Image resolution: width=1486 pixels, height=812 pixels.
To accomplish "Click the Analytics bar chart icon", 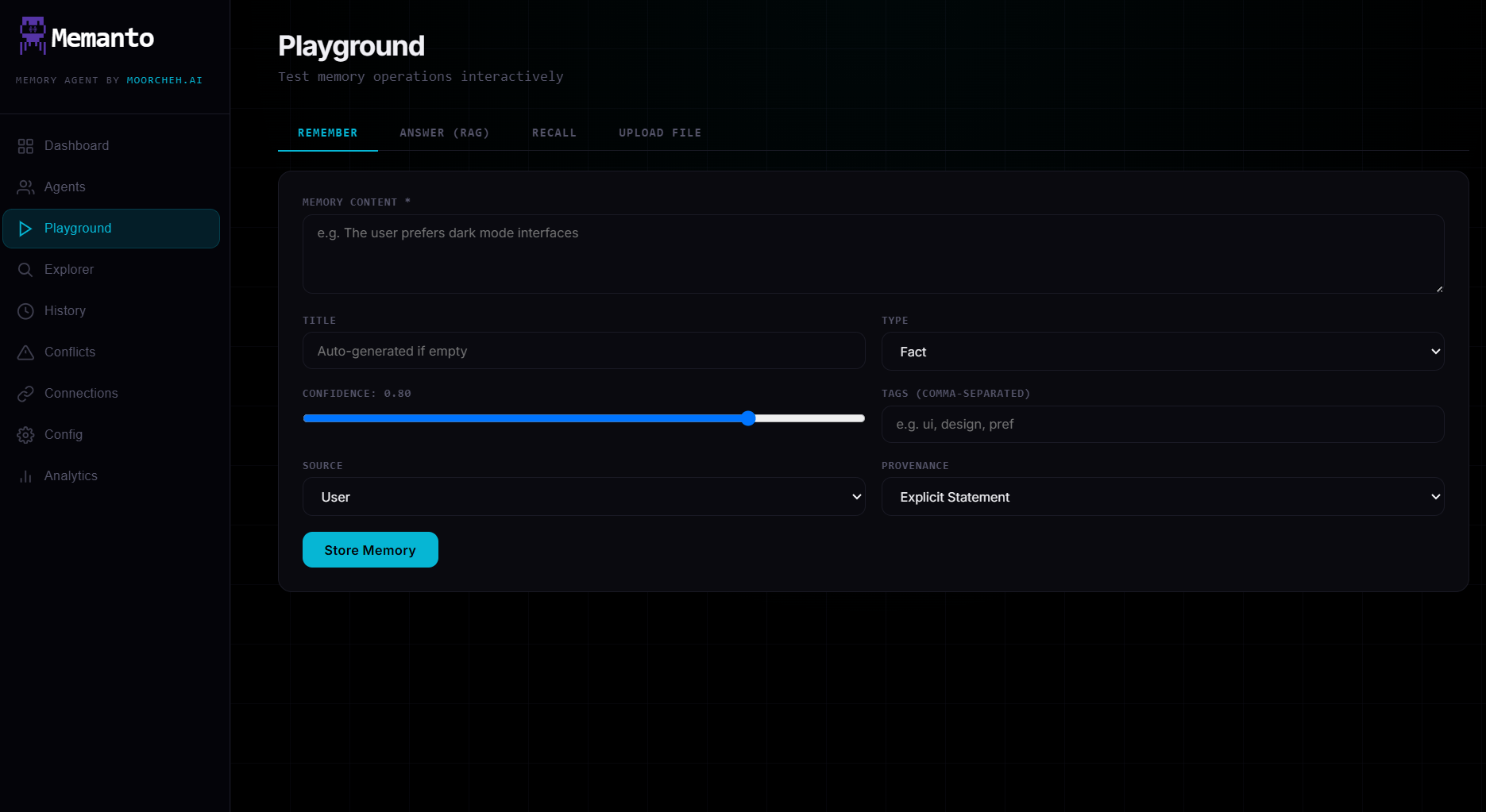I will click(25, 476).
